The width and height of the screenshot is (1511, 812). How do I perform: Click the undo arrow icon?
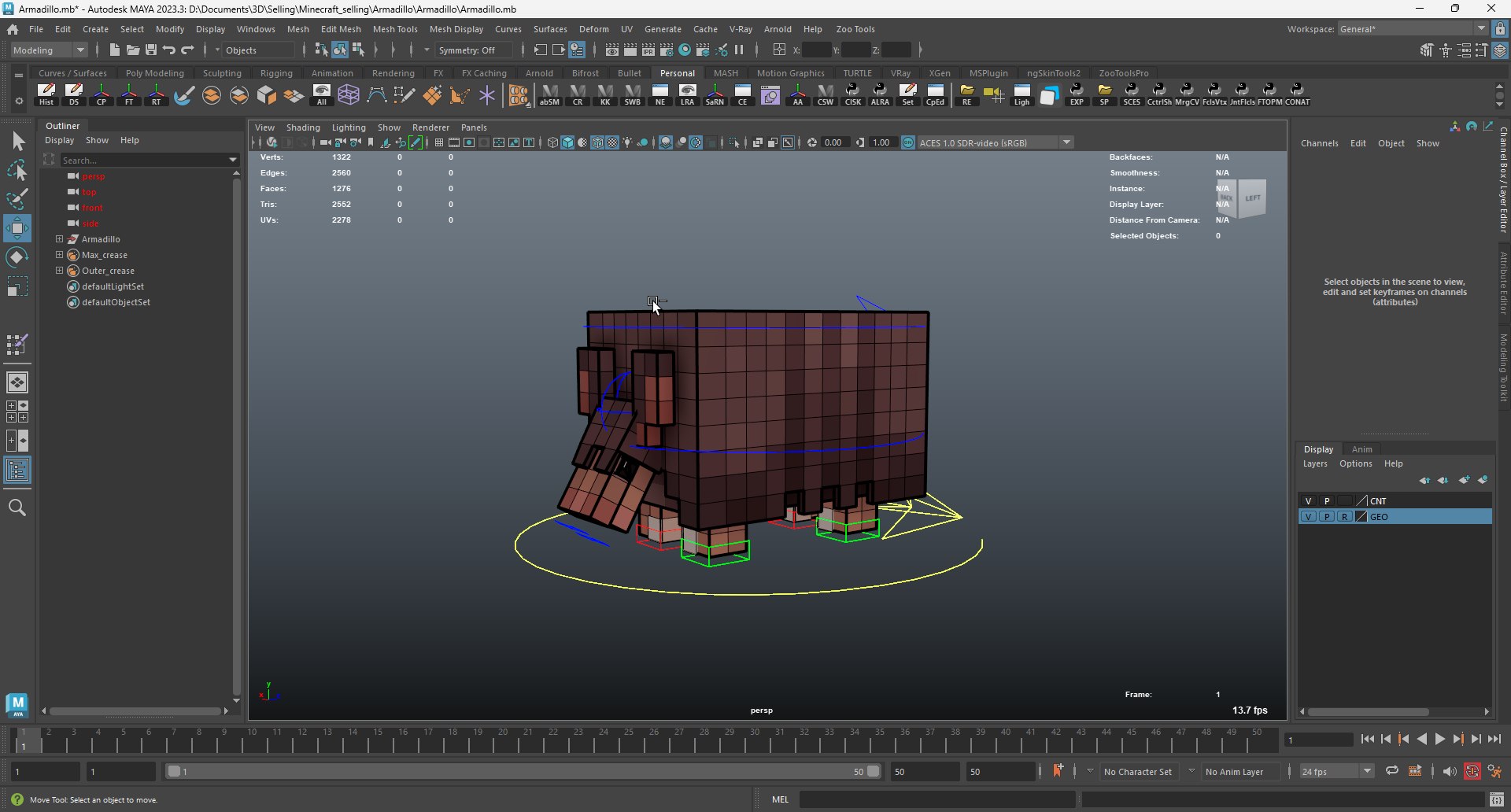pyautogui.click(x=169, y=50)
